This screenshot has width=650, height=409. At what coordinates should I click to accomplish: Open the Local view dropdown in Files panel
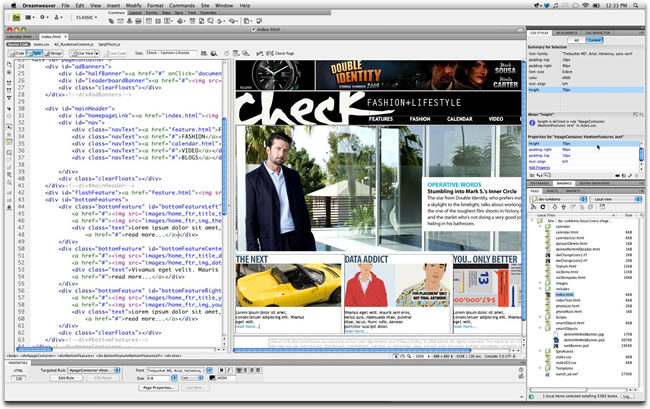click(x=616, y=199)
